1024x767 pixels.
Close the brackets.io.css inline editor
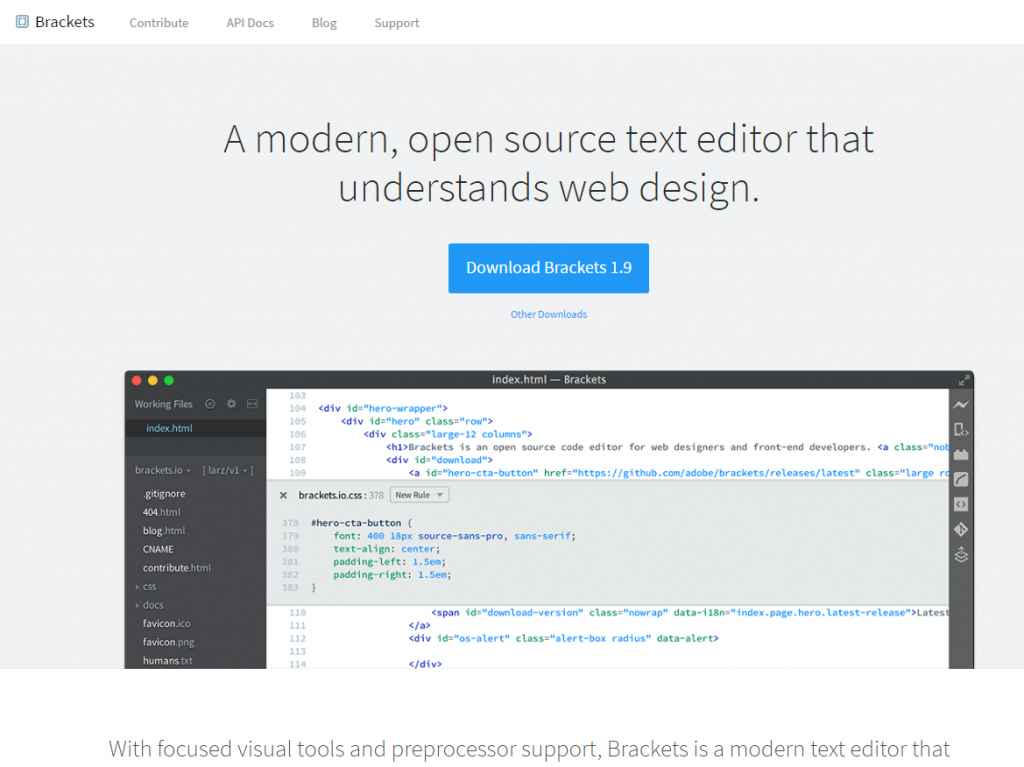click(283, 495)
